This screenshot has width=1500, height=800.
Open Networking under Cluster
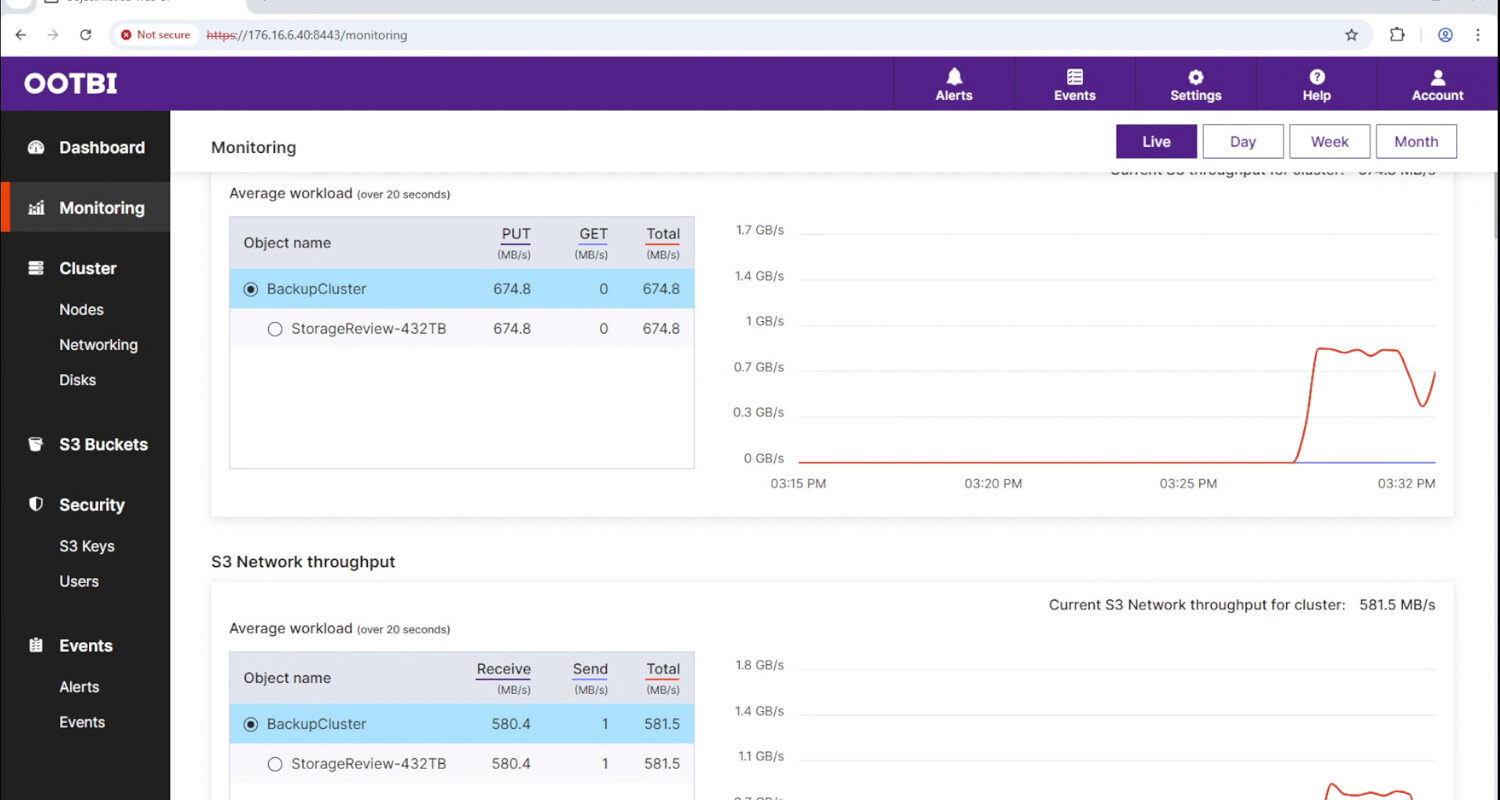(x=98, y=345)
